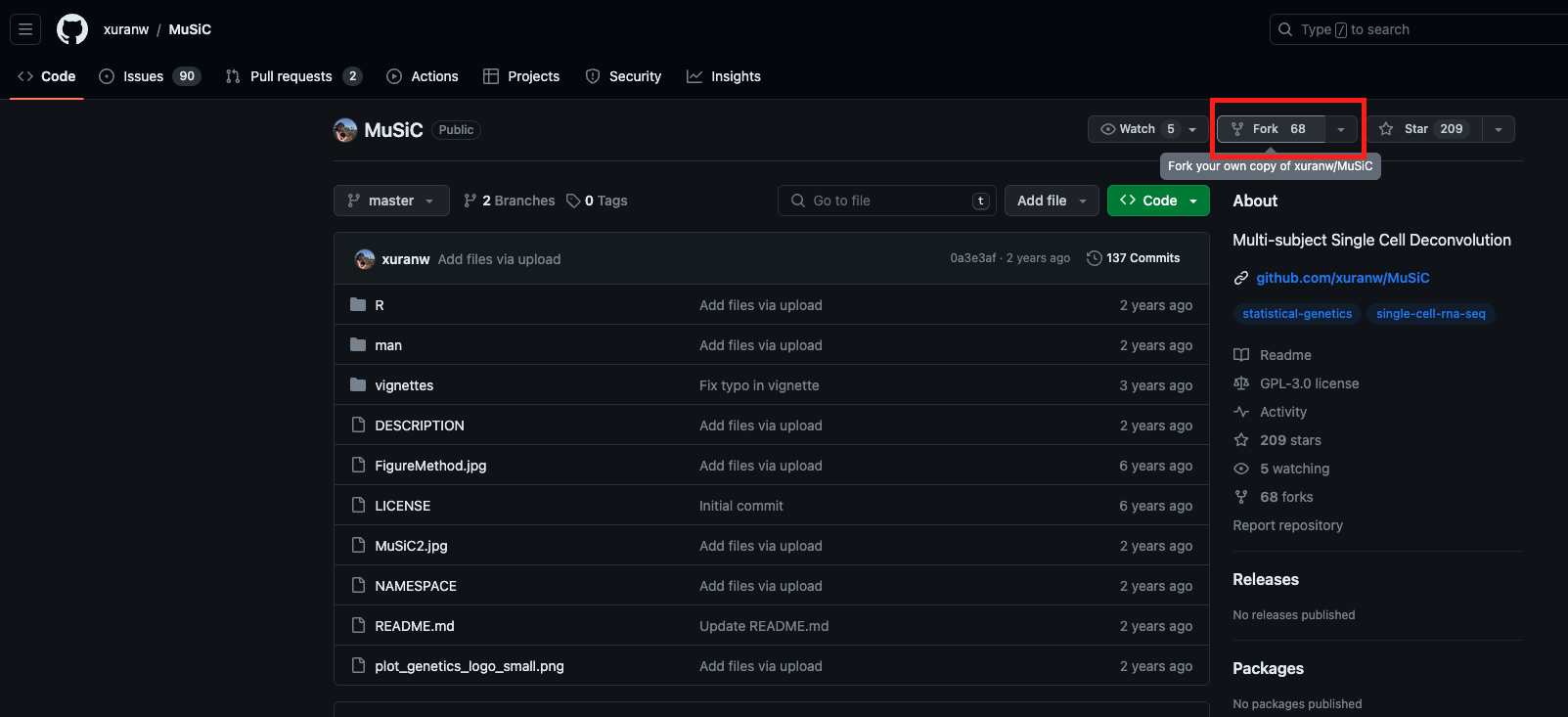Open the green Code clone dropdown
This screenshot has width=1568, height=717.
click(x=1158, y=201)
